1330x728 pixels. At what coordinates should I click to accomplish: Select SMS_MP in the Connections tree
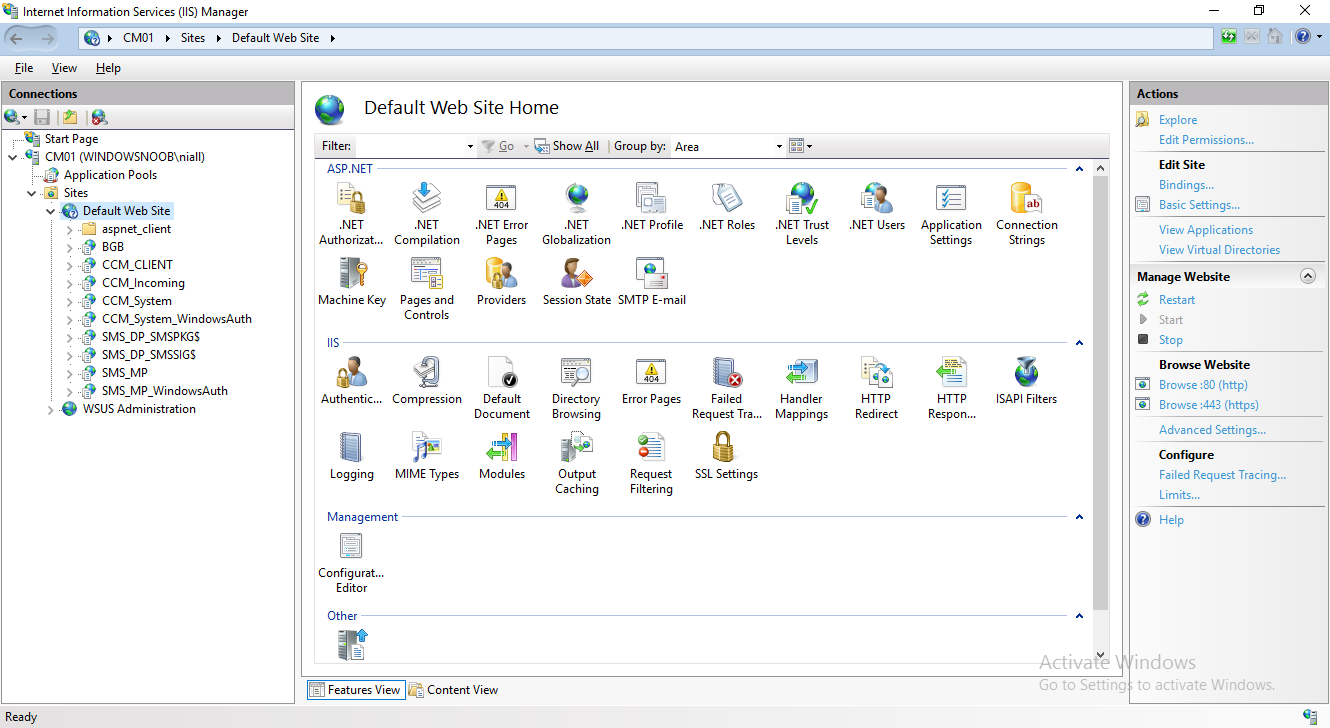[125, 373]
